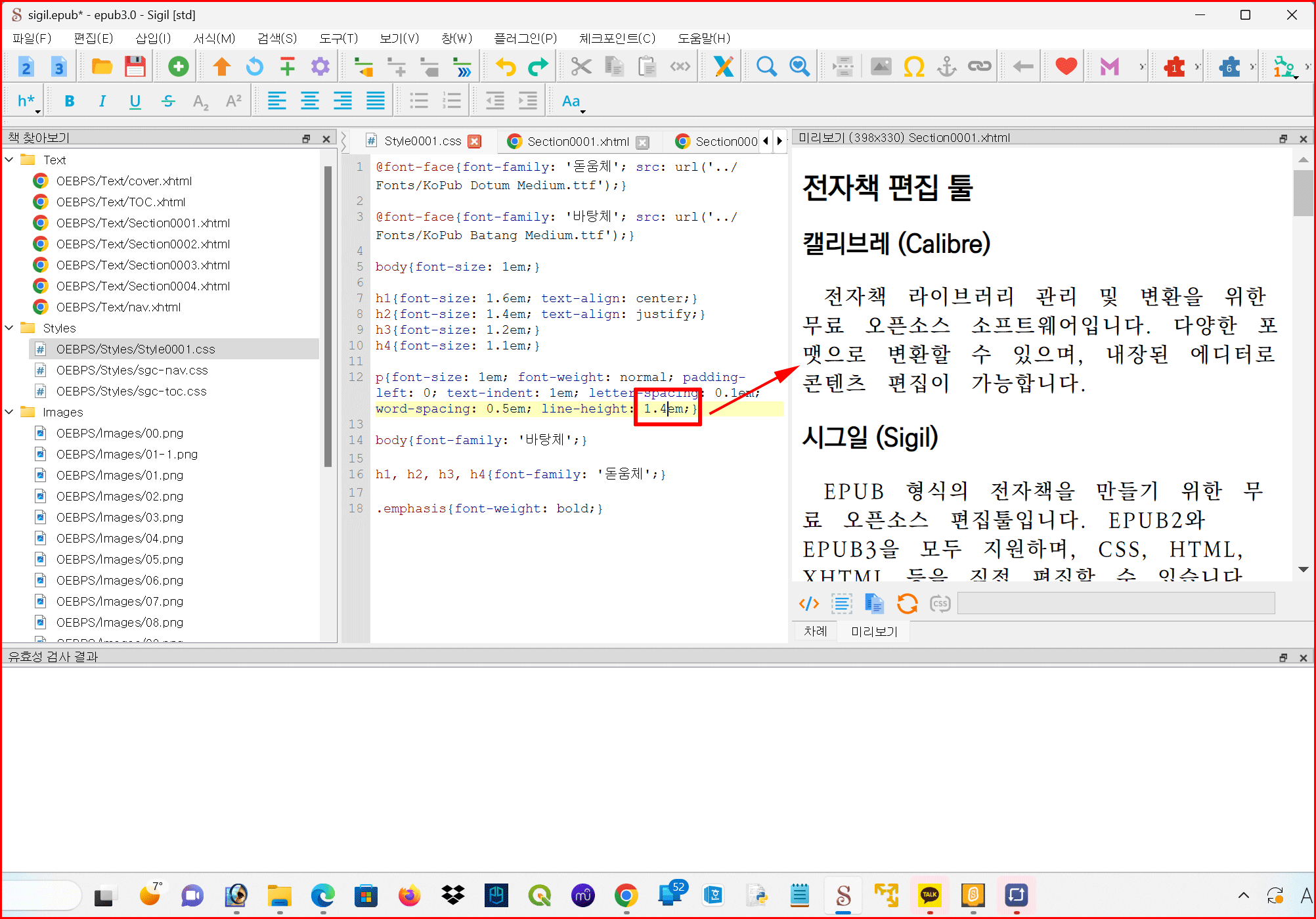Click the orange preview reload icon
Viewport: 1316px width, 919px height.
pyautogui.click(x=907, y=603)
